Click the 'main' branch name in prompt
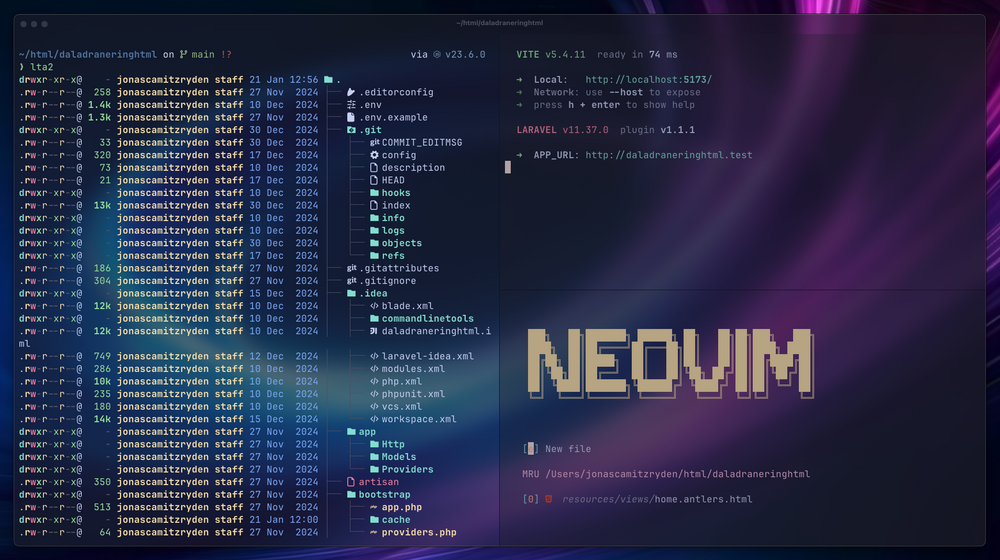 (x=203, y=55)
